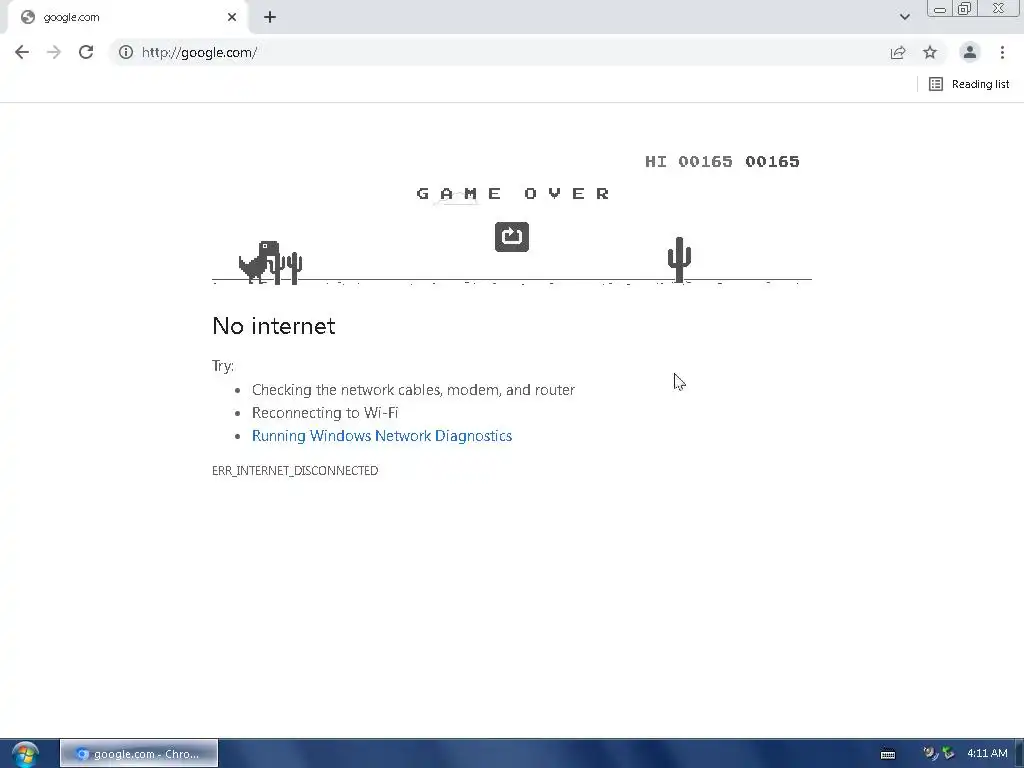Click the forward navigation arrow
The width and height of the screenshot is (1024, 768).
(54, 52)
